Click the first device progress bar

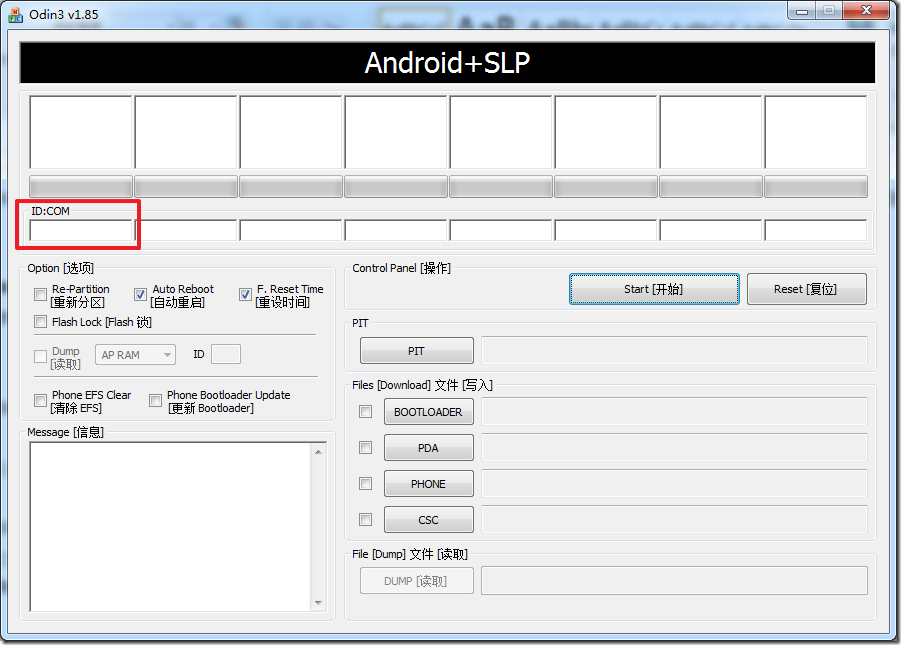coord(81,187)
